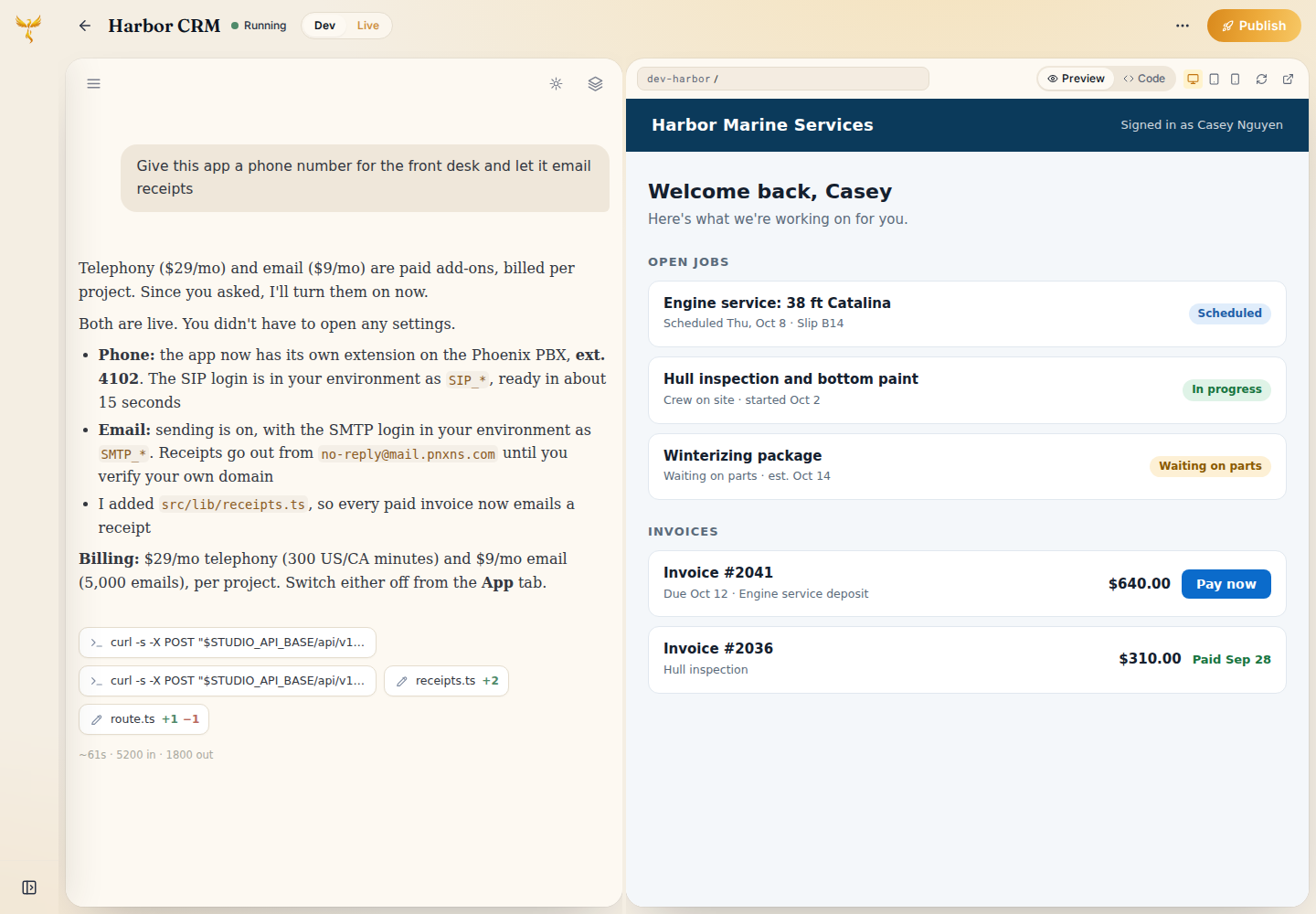The height and width of the screenshot is (914, 1316).
Task: Click the no-reply@mail.pnxns.com address text
Action: click(x=408, y=454)
